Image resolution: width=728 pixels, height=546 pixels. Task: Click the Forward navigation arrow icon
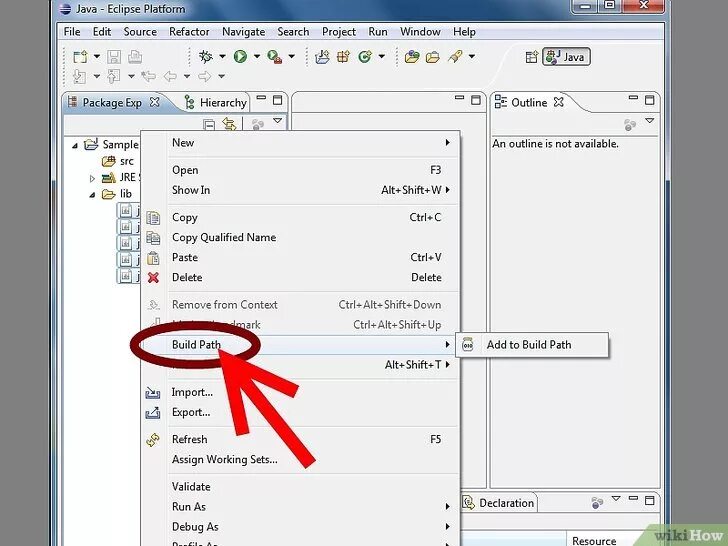205,76
